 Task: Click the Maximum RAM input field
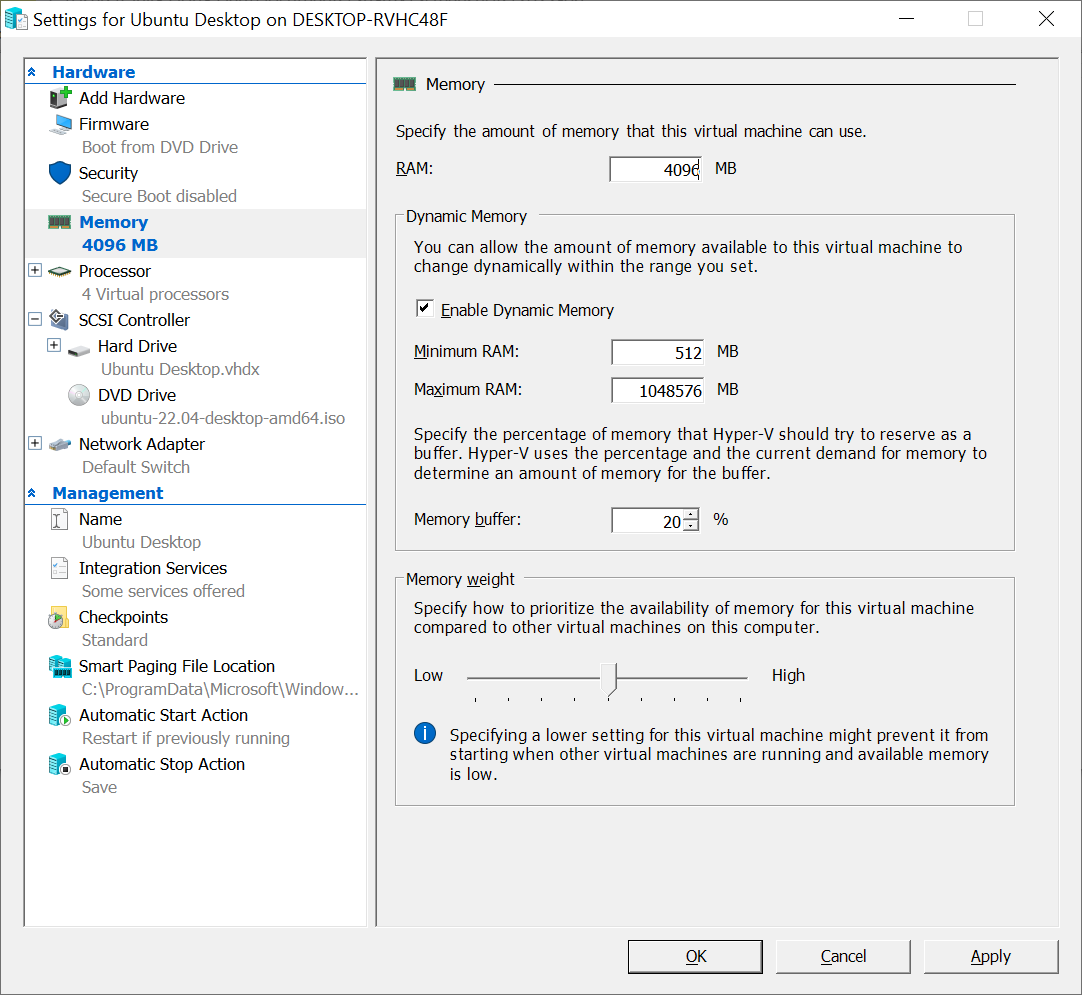pyautogui.click(x=657, y=390)
